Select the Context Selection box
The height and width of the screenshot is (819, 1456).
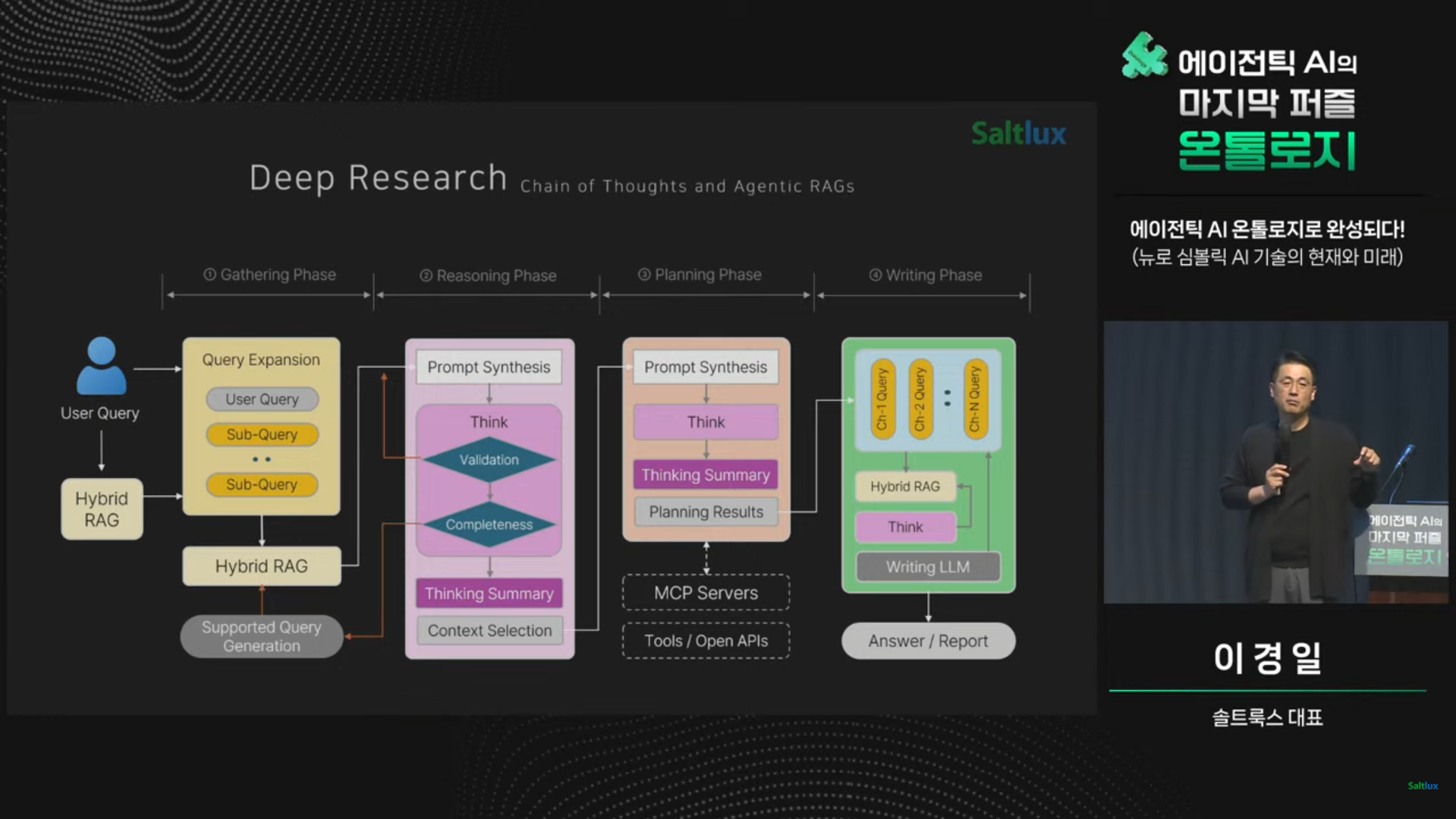489,631
